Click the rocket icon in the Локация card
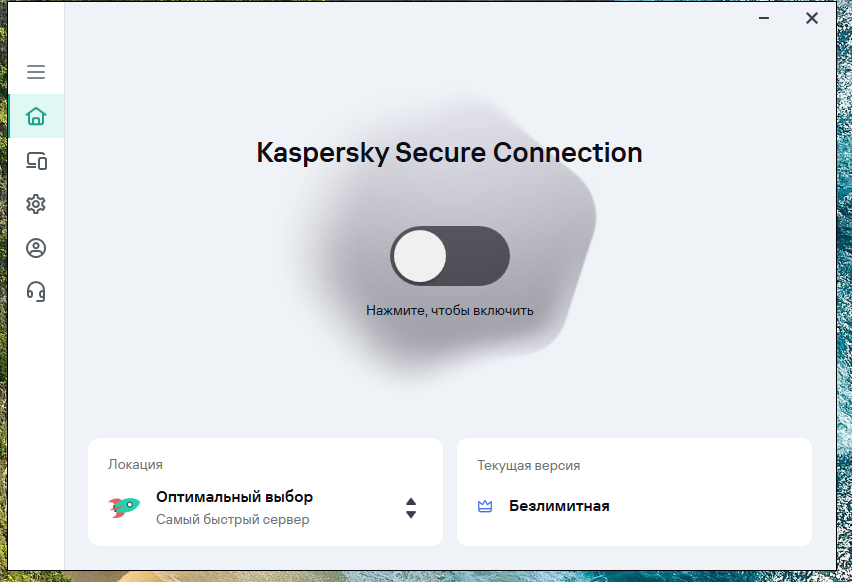852x582 pixels. (x=125, y=507)
